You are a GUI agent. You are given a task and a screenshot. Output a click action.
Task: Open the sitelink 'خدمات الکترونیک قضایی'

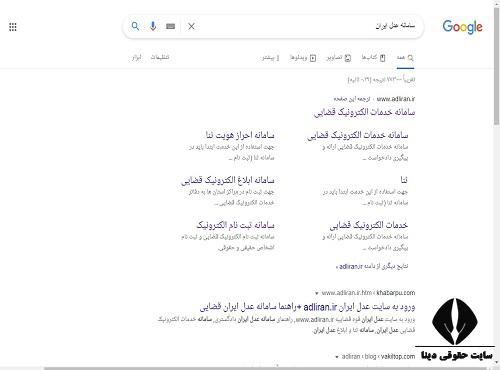[x=369, y=225]
